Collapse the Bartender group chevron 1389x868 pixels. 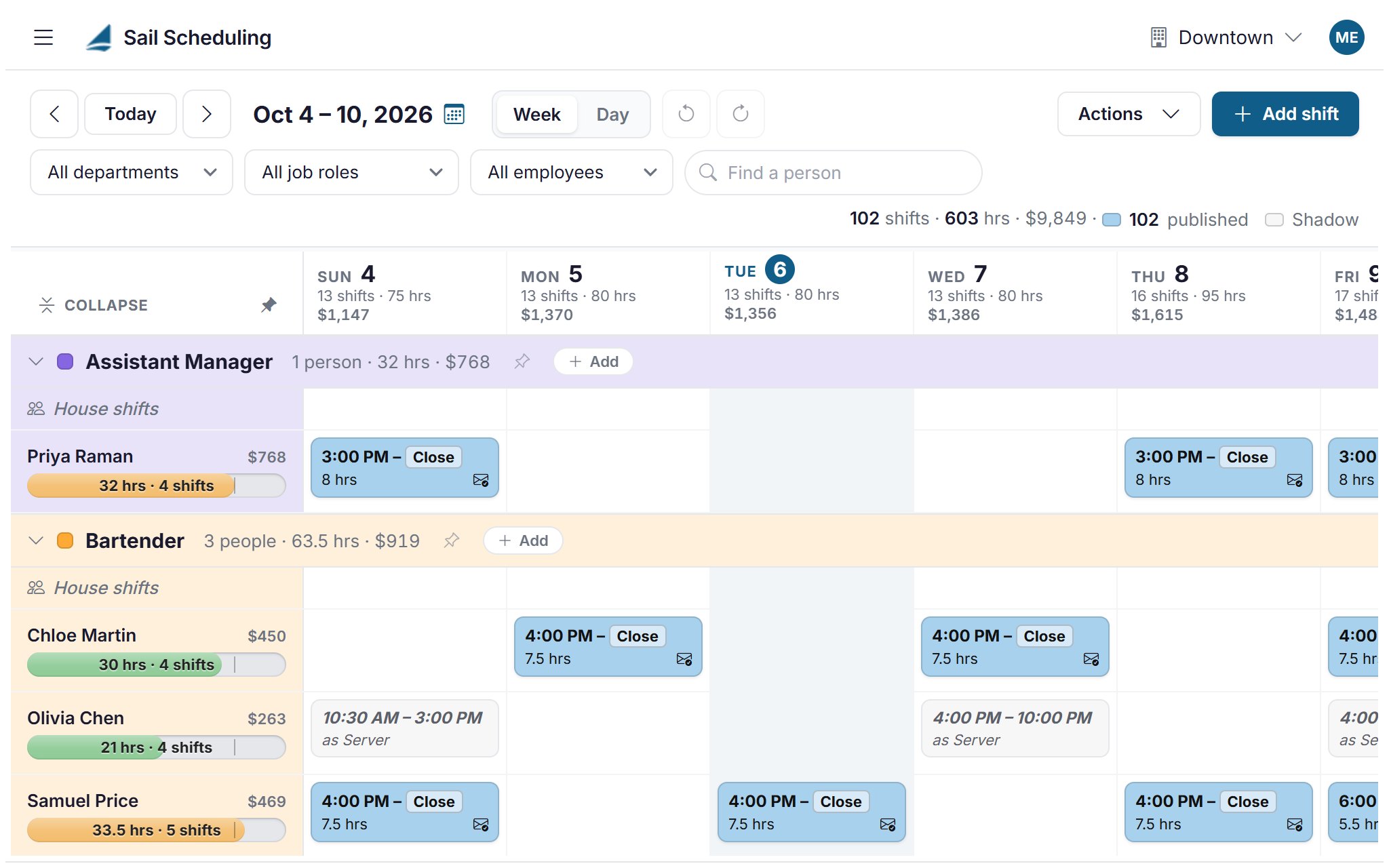tap(36, 540)
